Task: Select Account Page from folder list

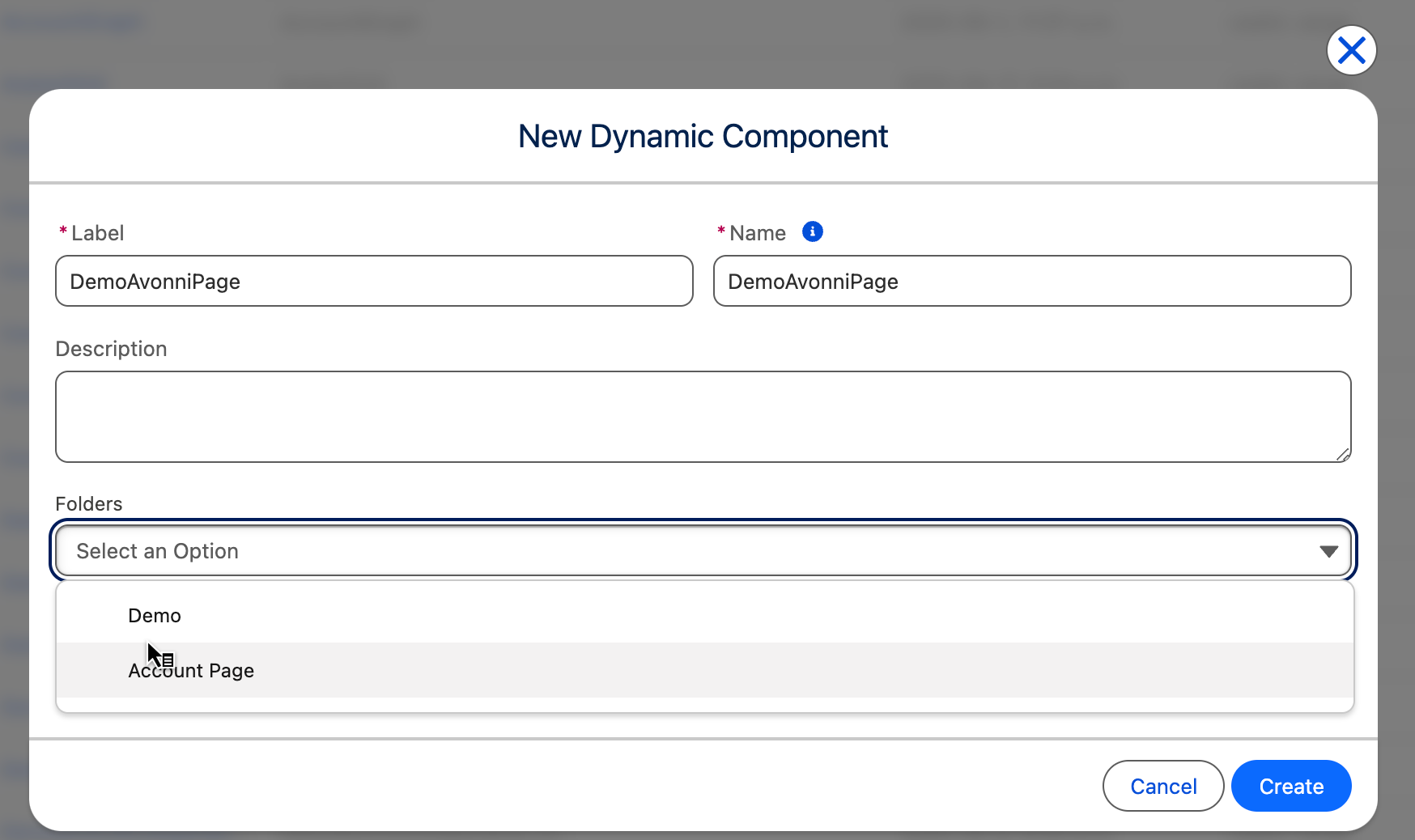Action: pos(191,671)
